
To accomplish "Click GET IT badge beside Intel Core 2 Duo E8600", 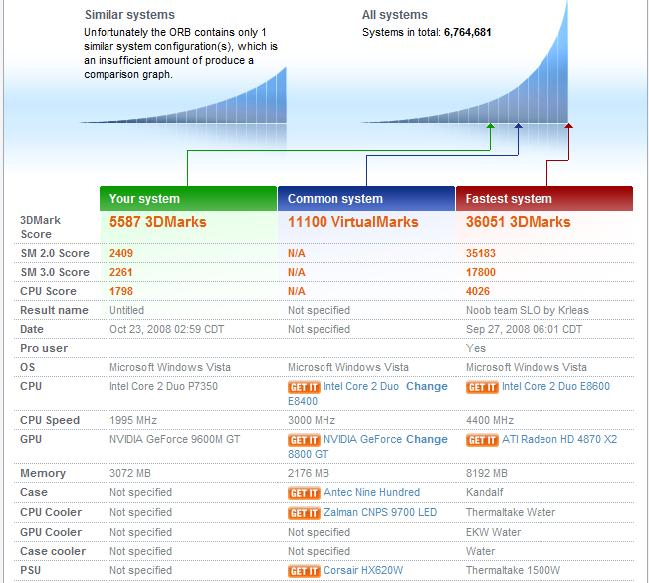I will click(482, 387).
